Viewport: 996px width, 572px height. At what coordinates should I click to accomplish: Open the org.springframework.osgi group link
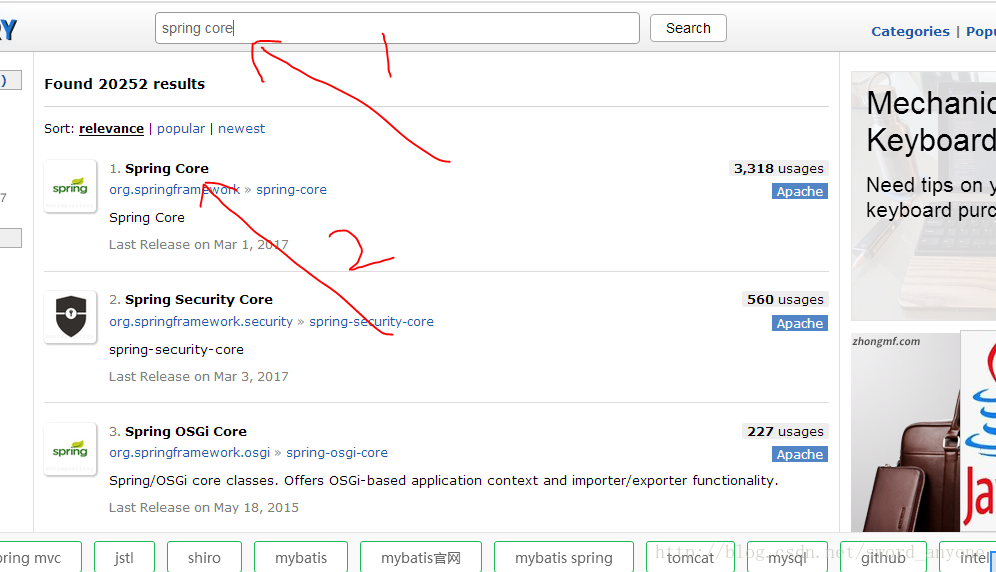click(189, 453)
